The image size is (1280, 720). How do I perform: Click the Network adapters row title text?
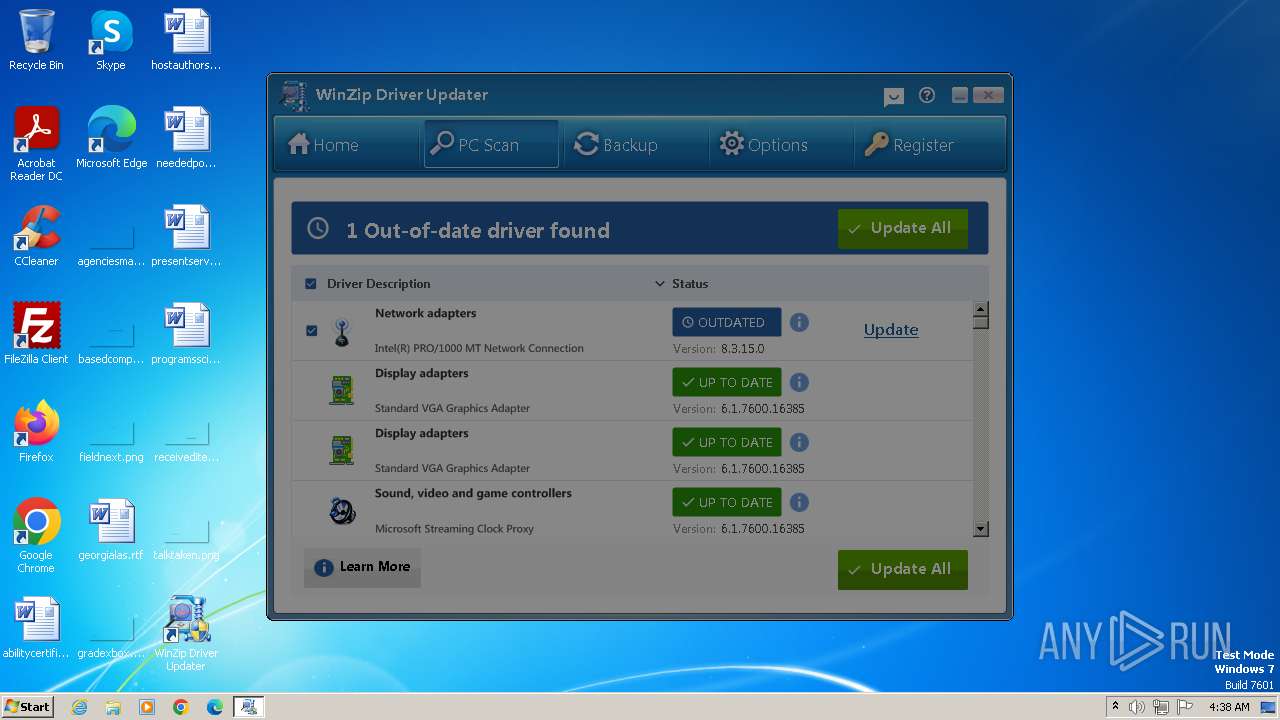425,313
